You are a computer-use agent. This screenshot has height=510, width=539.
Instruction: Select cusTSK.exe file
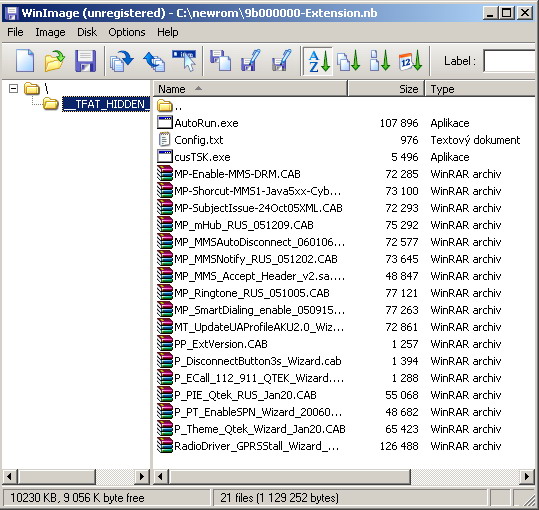pos(202,157)
